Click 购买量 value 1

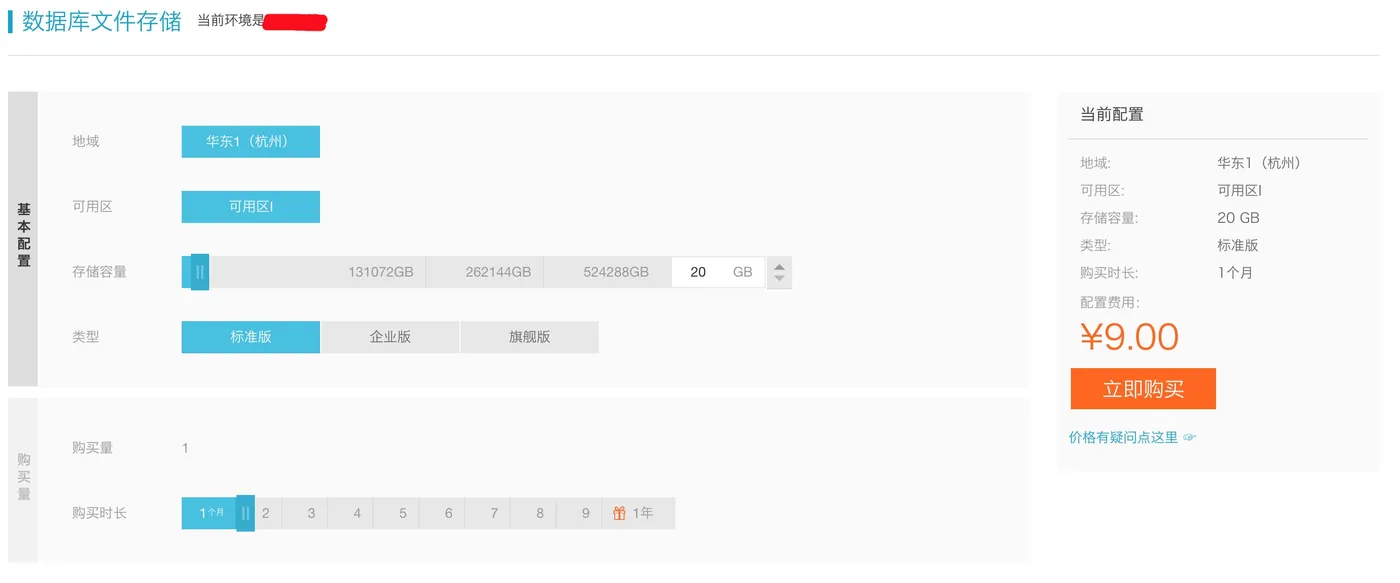tap(185, 448)
